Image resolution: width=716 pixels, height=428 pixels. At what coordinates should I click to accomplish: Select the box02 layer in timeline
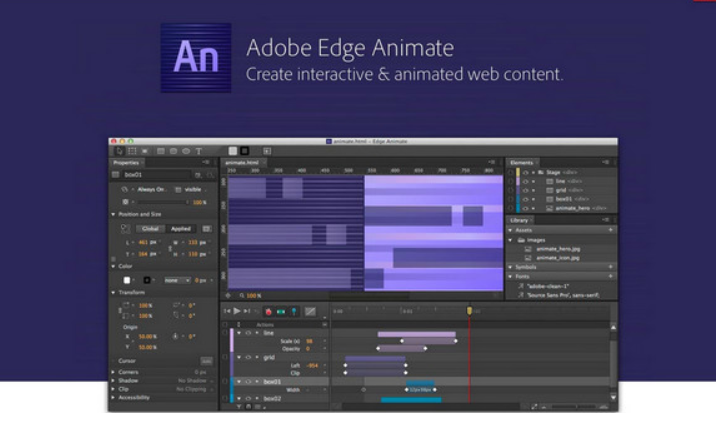273,399
